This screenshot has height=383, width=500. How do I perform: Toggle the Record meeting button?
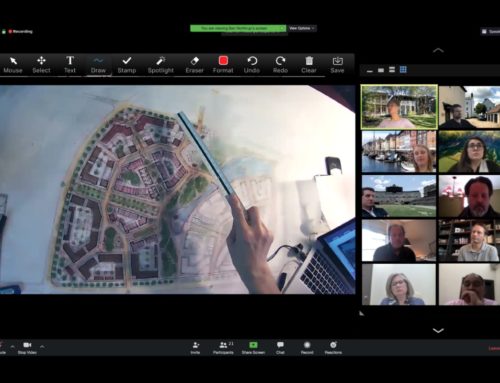(307, 348)
